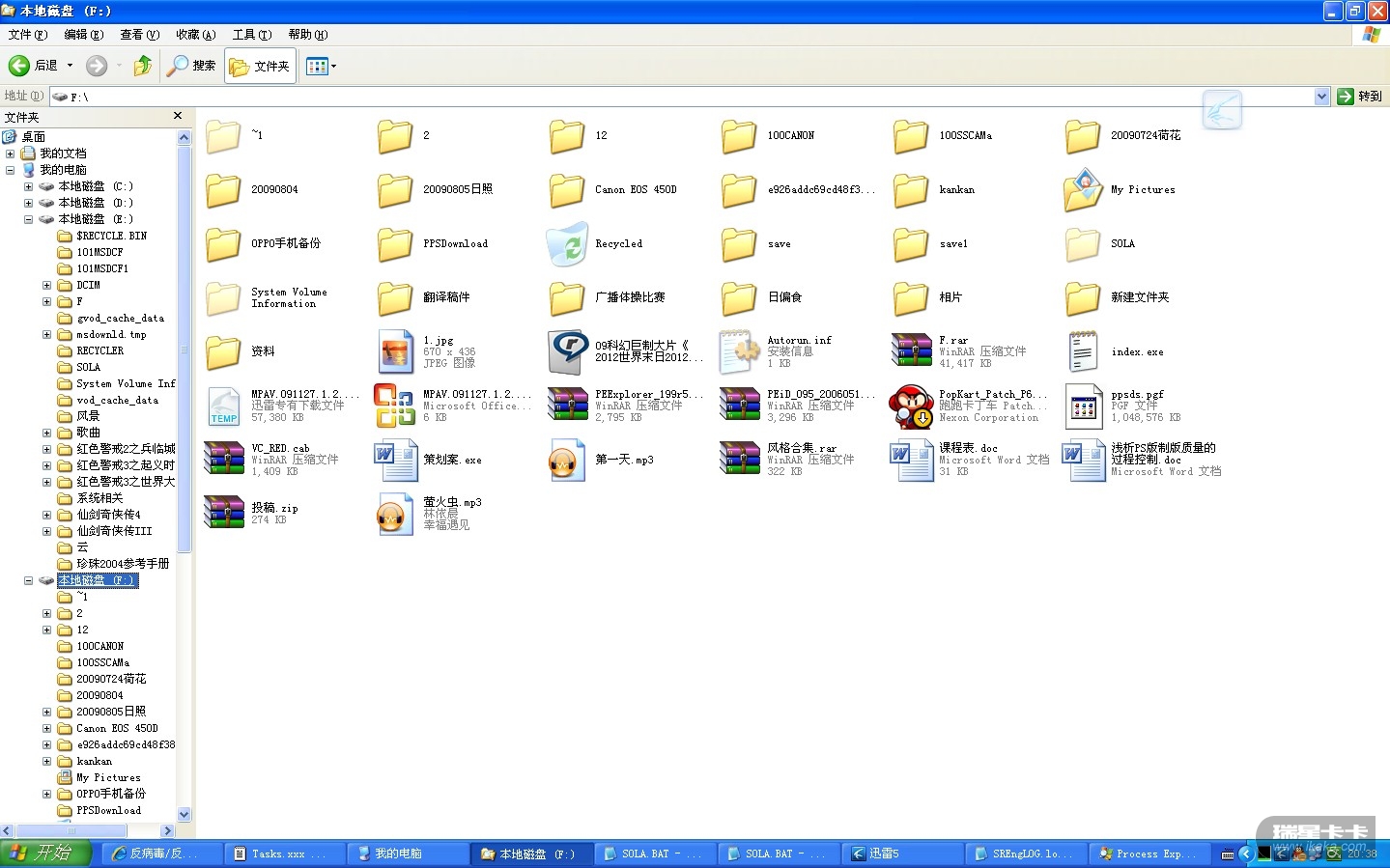Image resolution: width=1390 pixels, height=868 pixels.
Task: Click the up-one-level folder icon in toolbar
Action: [143, 66]
